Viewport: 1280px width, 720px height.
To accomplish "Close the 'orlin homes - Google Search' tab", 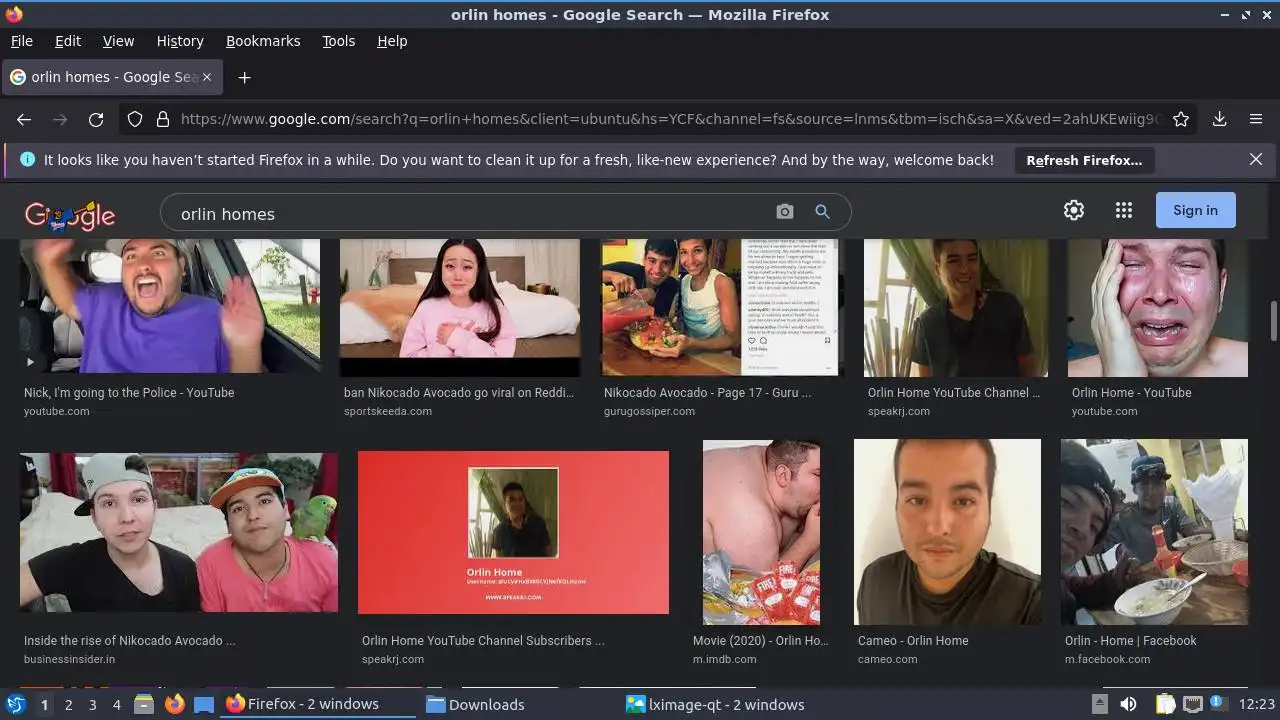I will [x=207, y=77].
